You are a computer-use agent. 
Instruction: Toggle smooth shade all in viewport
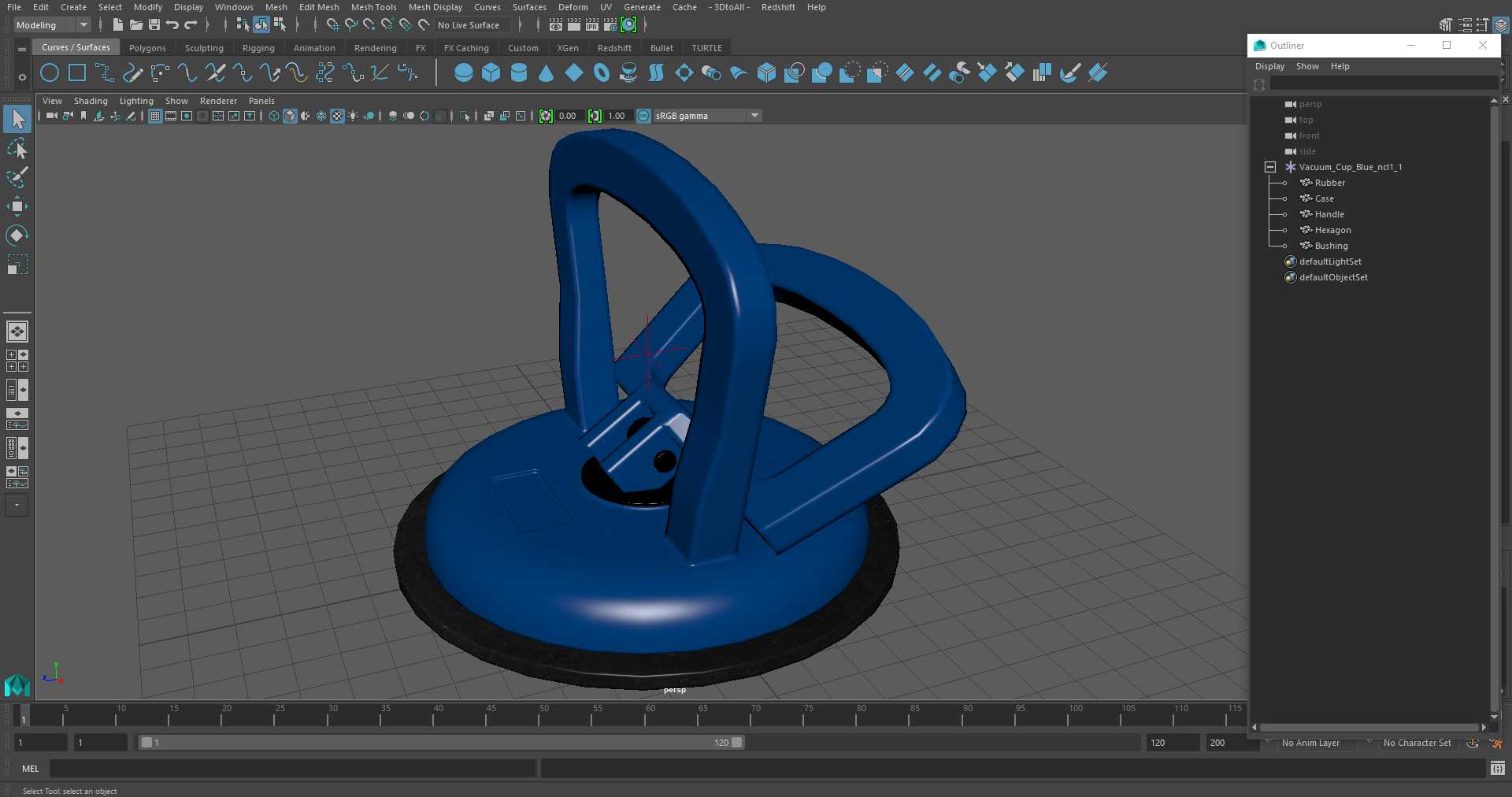(x=290, y=116)
